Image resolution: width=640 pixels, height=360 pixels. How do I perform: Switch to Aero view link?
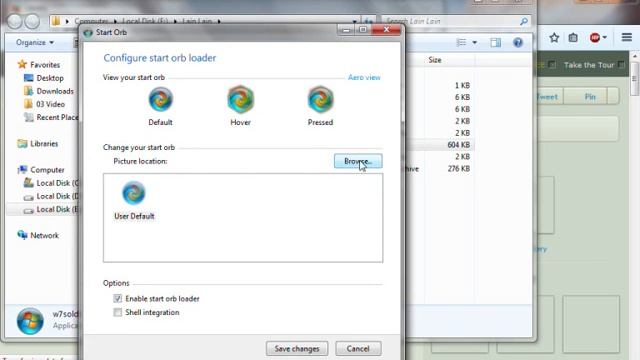click(x=364, y=77)
